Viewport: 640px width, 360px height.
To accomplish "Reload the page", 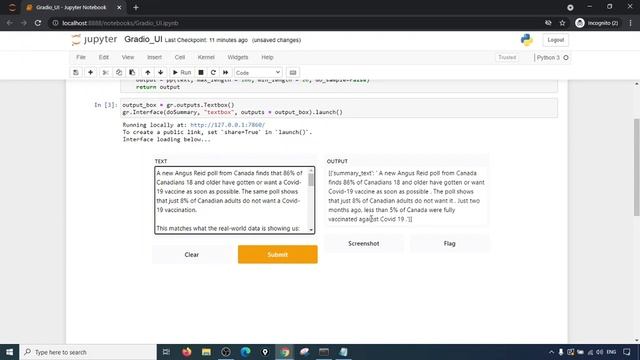I will coord(38,23).
